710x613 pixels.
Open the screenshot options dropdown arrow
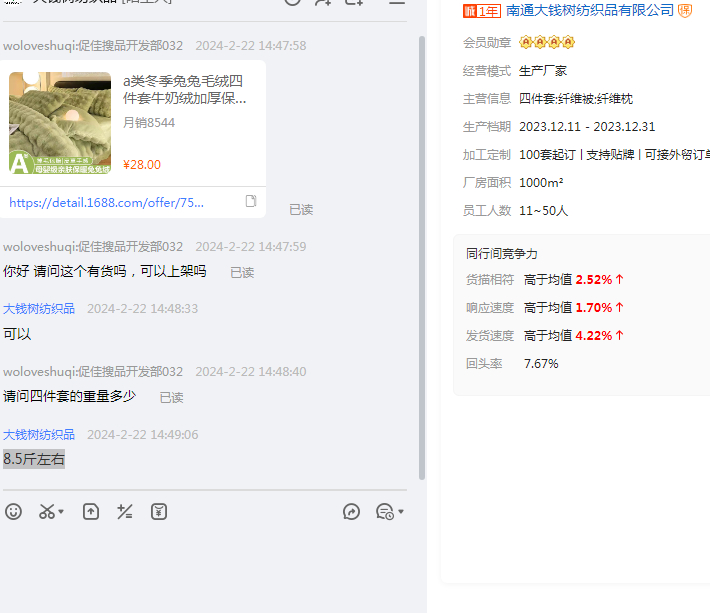[x=61, y=513]
